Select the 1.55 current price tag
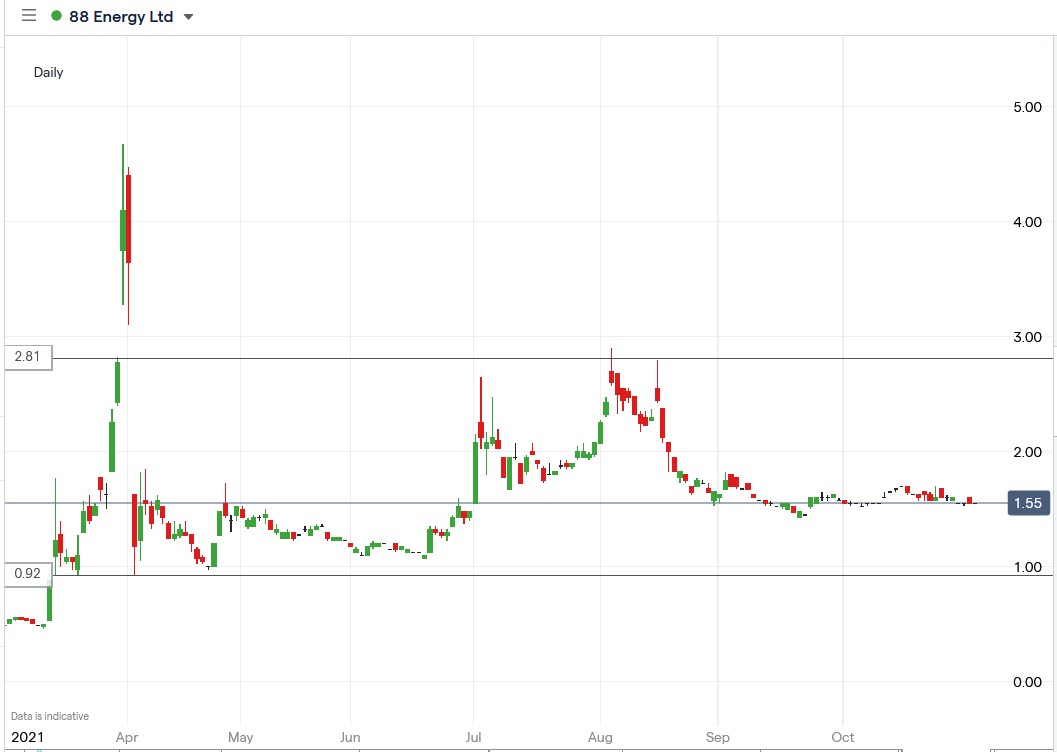 [x=1028, y=504]
